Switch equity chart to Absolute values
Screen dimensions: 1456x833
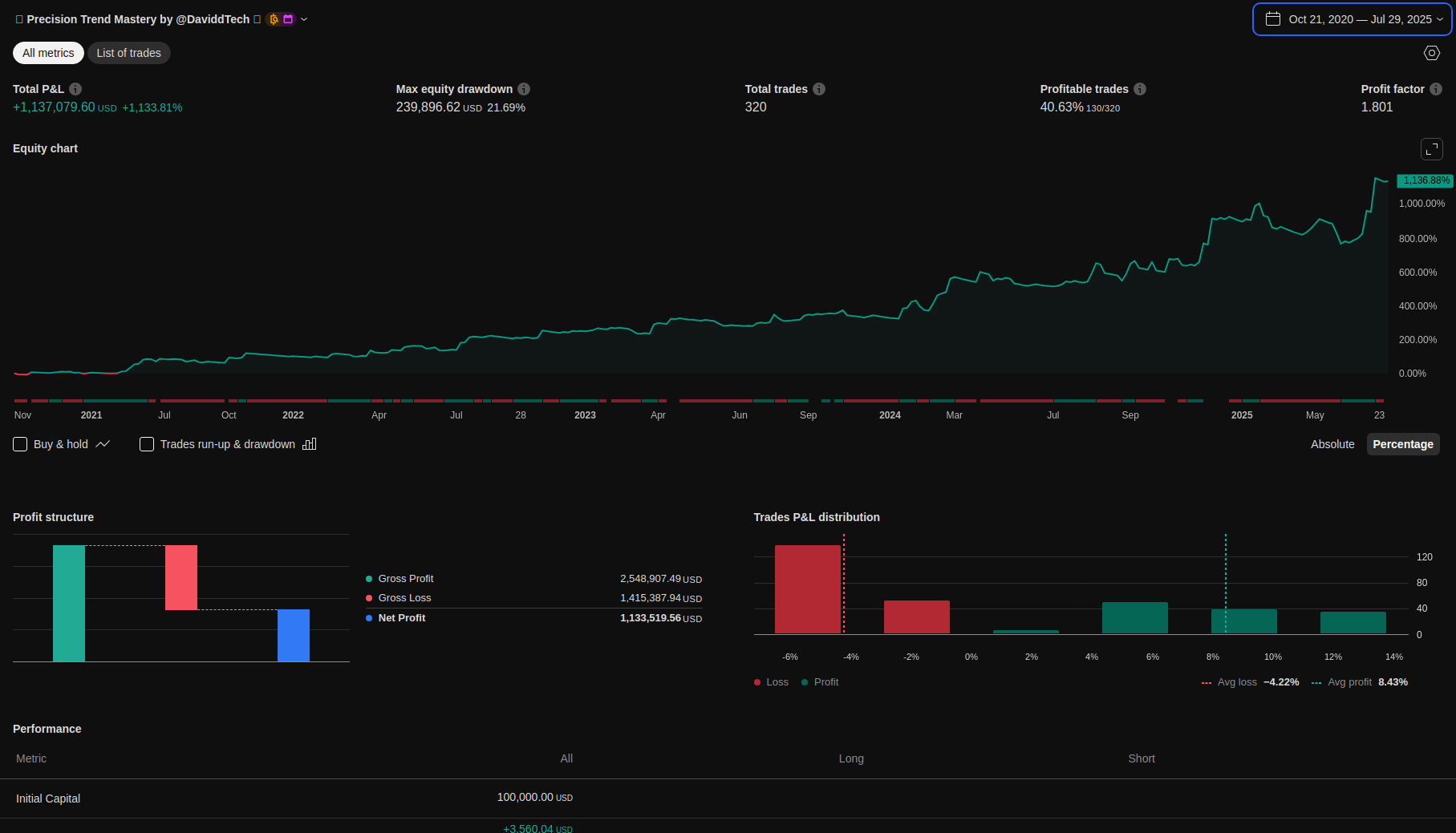(1332, 444)
